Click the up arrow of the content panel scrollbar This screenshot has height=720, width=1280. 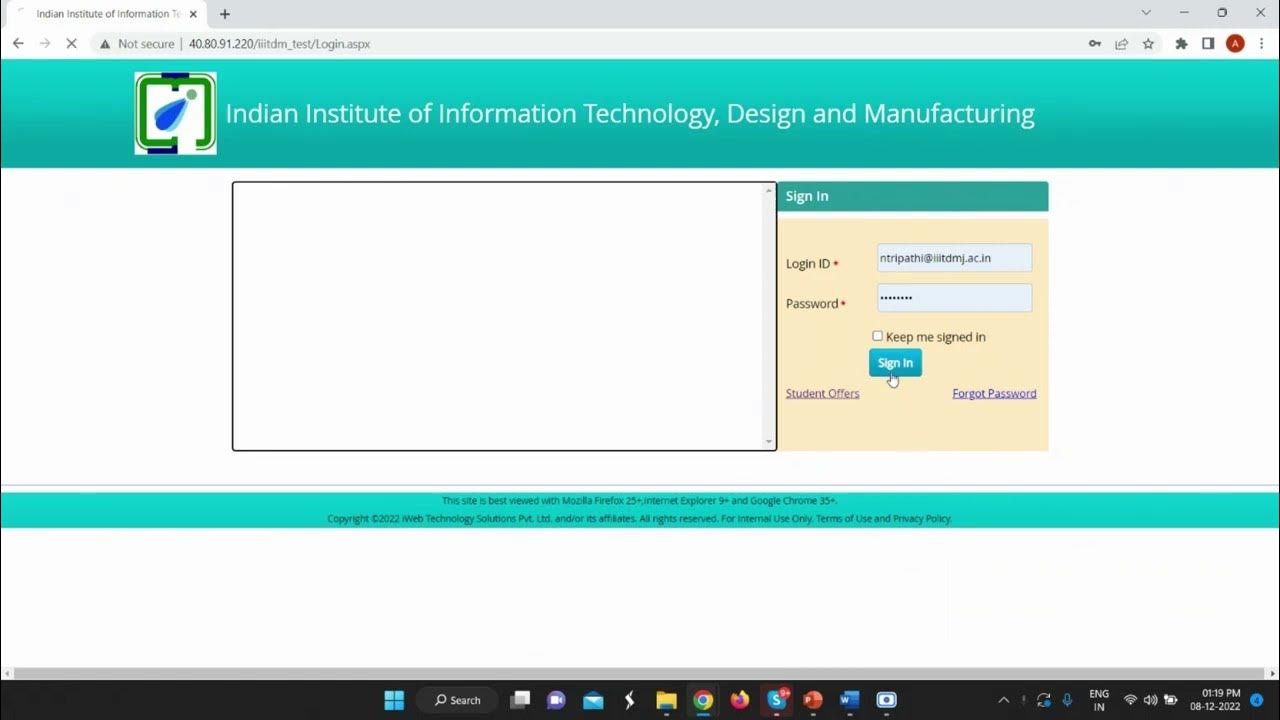(769, 189)
